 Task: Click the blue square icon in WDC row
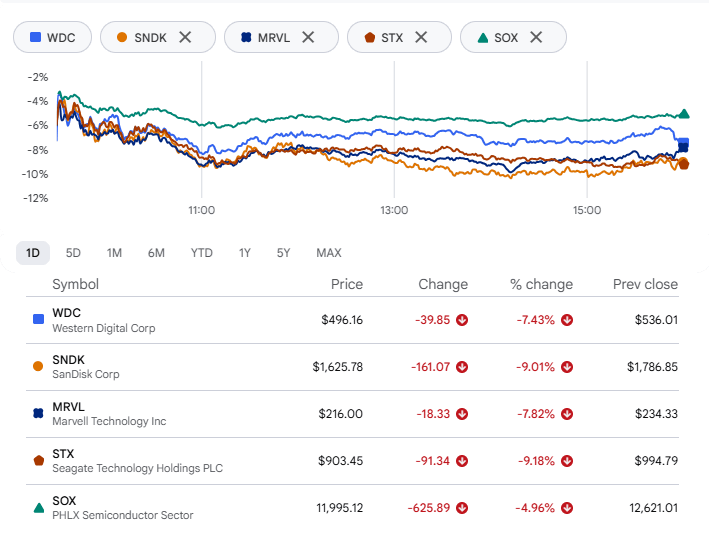click(x=38, y=319)
